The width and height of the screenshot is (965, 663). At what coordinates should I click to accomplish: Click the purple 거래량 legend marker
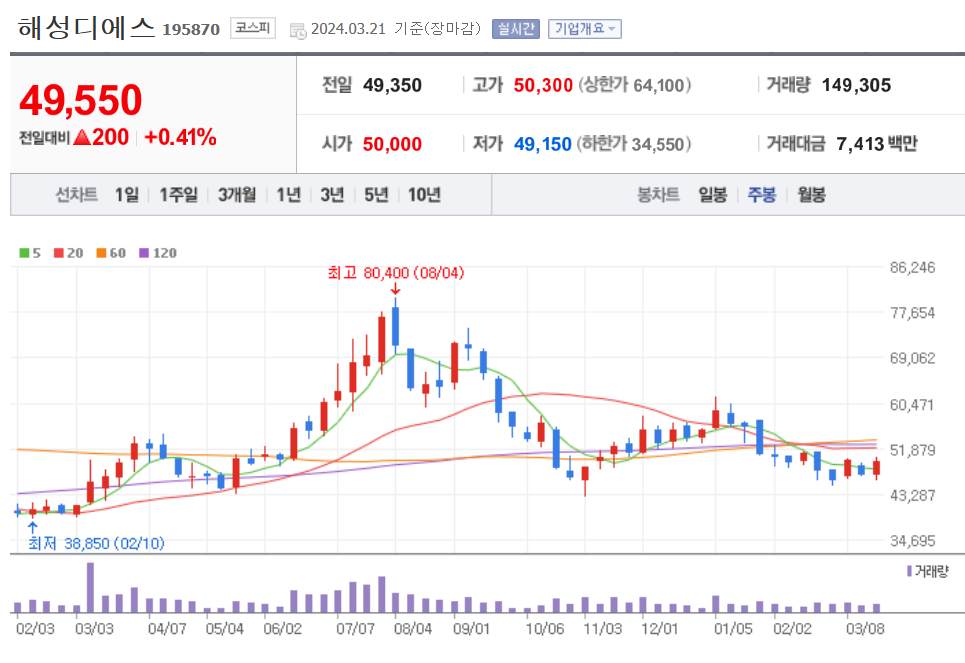tap(910, 571)
